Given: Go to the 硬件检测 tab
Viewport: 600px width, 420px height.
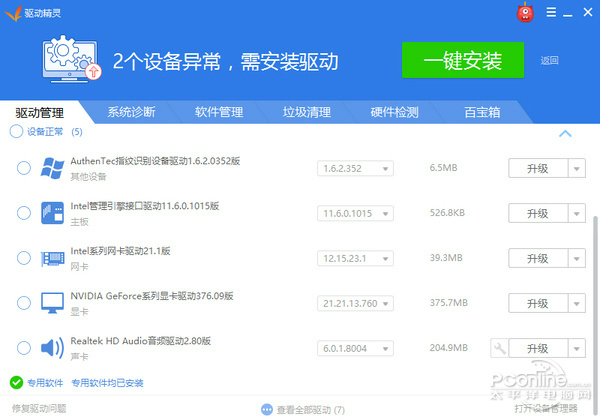Looking at the screenshot, I should pos(395,112).
